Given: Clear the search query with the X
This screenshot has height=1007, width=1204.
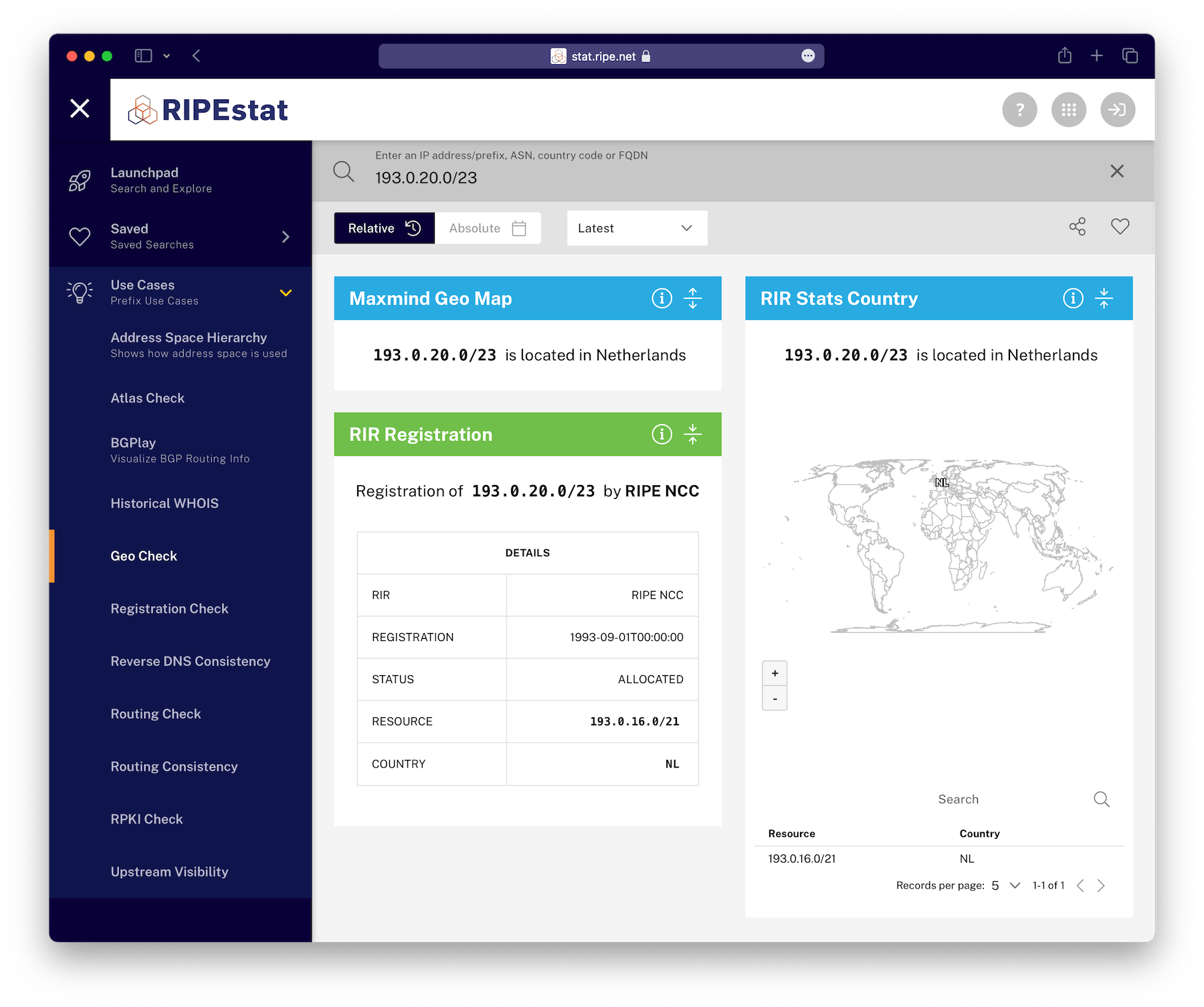Looking at the screenshot, I should (1117, 171).
